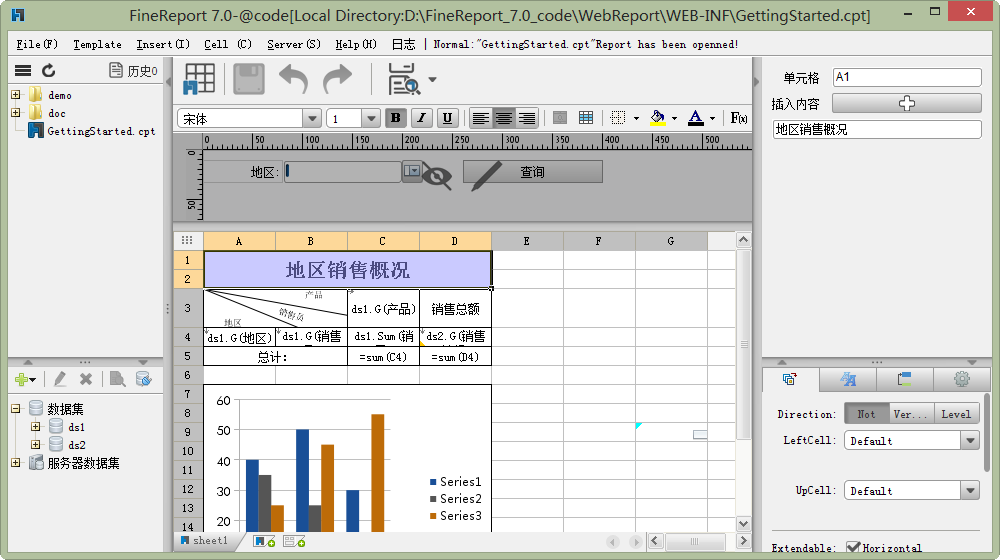Refresh the template file tree
1000x560 pixels.
(48, 70)
